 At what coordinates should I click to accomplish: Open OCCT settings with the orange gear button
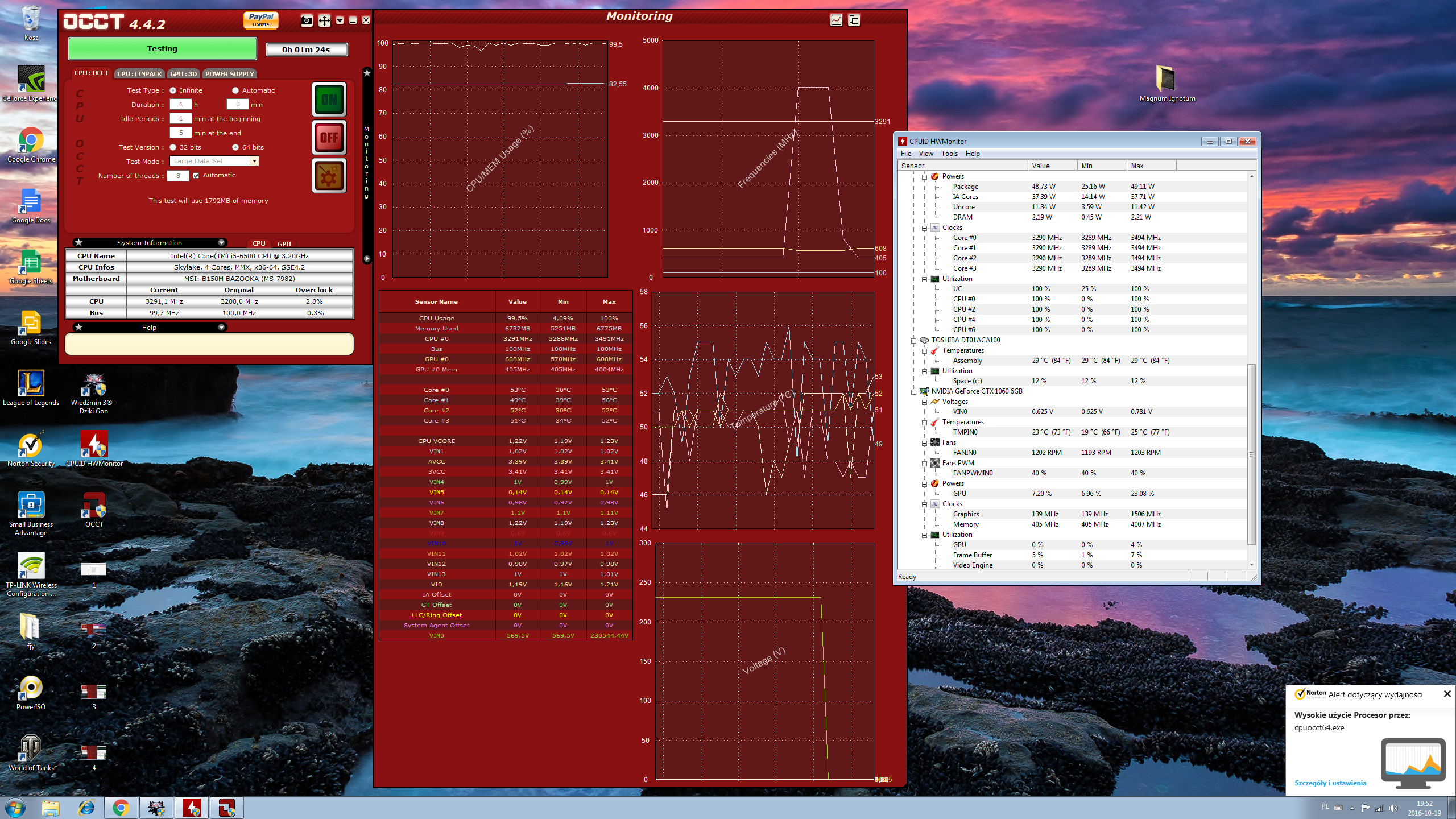tap(329, 175)
